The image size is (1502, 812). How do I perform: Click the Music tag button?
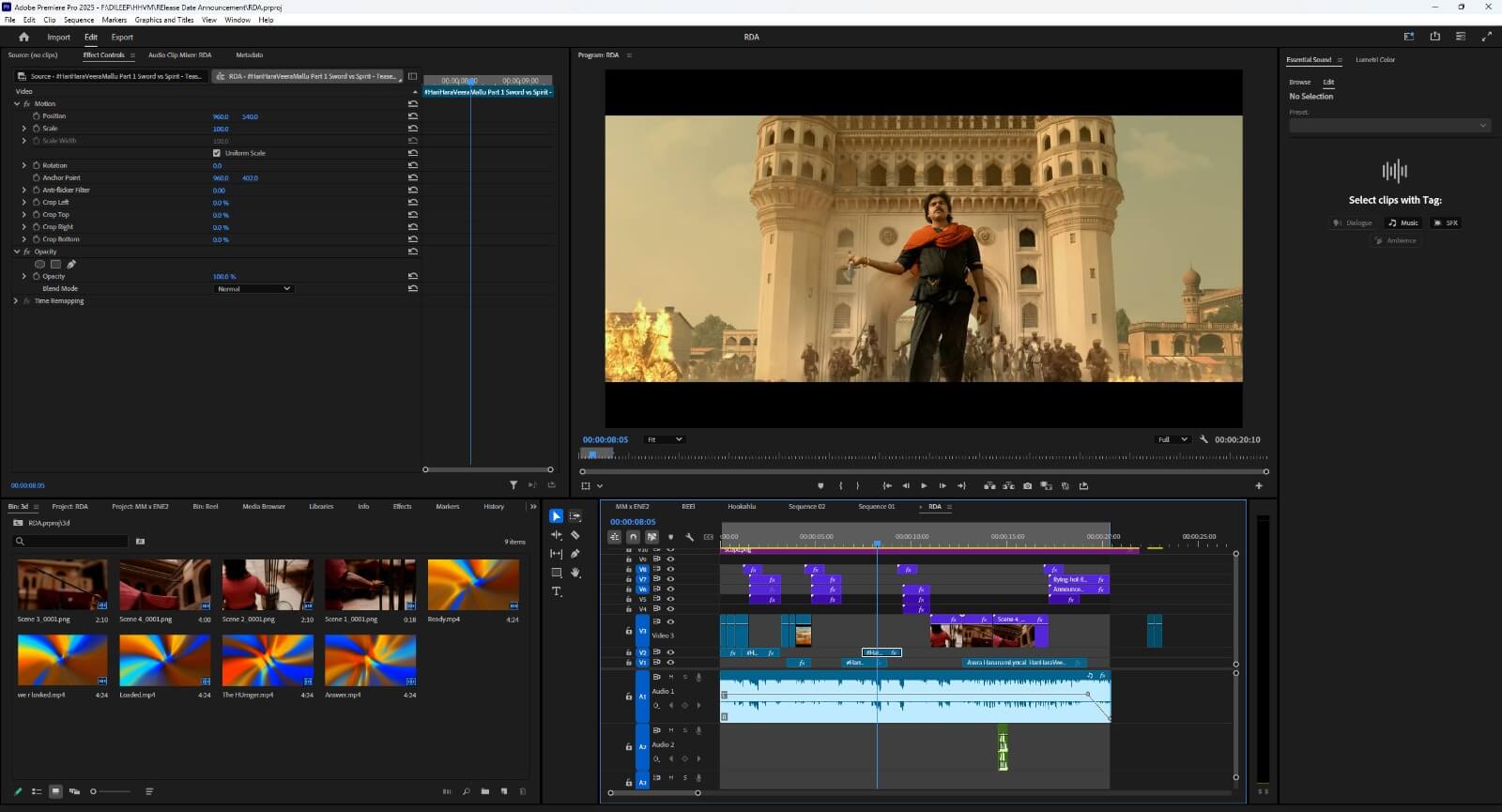click(1403, 223)
